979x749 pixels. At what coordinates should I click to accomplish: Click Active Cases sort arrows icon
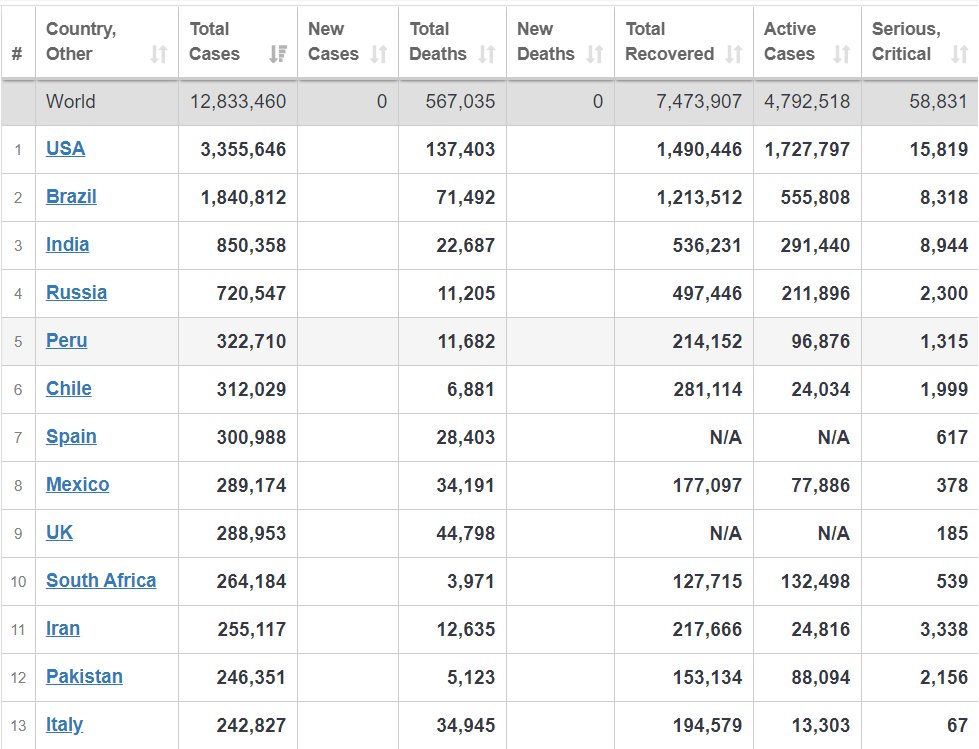[x=842, y=54]
